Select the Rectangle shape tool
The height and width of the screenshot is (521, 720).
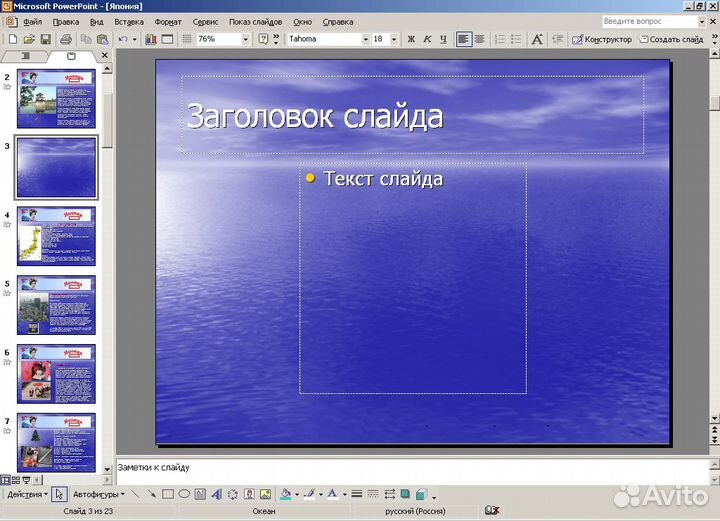click(x=168, y=494)
